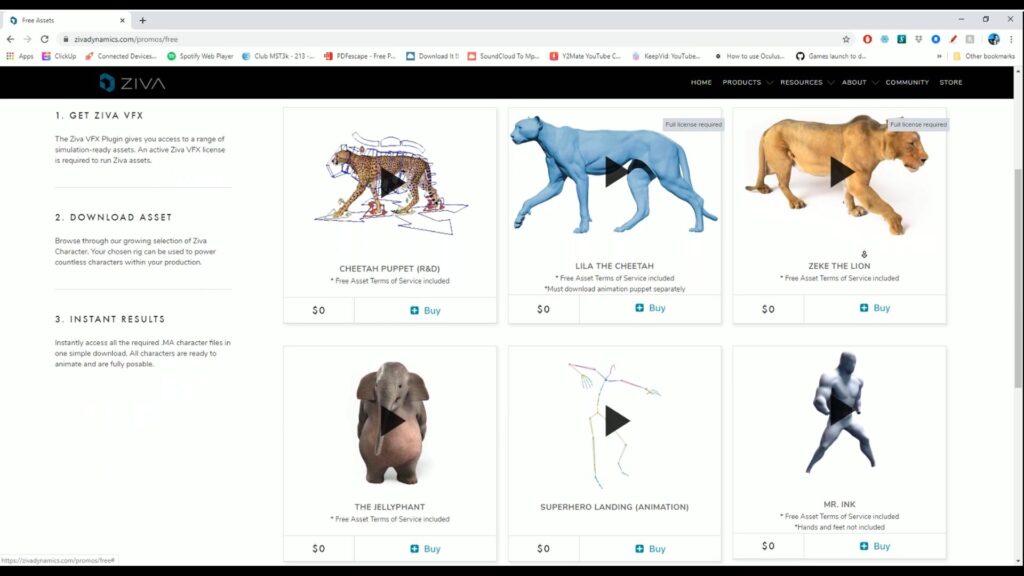Reload the page with refresh icon
This screenshot has height=576, width=1024.
pyautogui.click(x=44, y=39)
